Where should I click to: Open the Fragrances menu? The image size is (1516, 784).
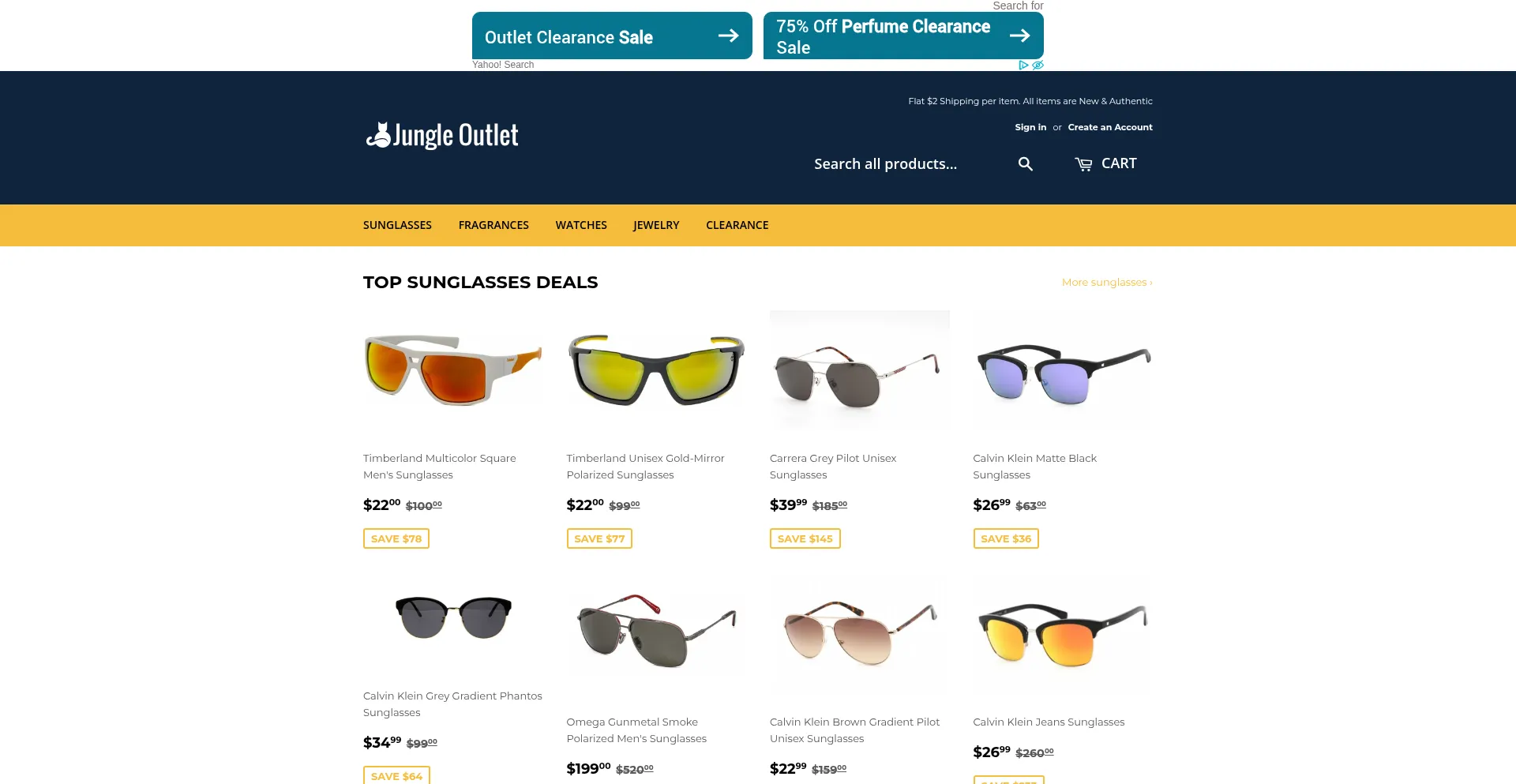[x=493, y=225]
